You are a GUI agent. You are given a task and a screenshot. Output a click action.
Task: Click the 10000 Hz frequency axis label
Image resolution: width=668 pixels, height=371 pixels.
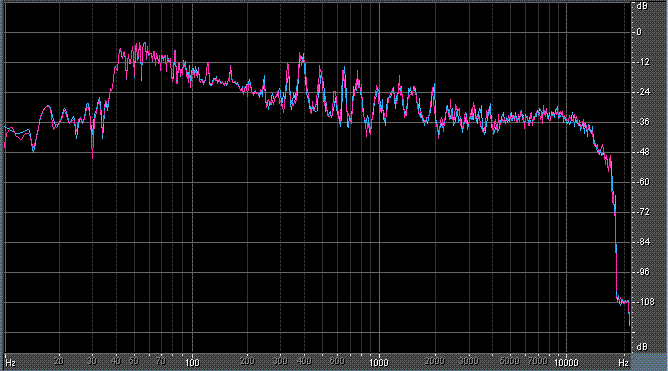[566, 362]
